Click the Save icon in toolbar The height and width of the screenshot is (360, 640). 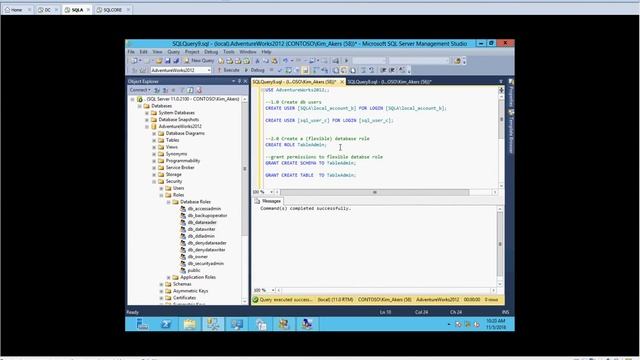coord(167,61)
